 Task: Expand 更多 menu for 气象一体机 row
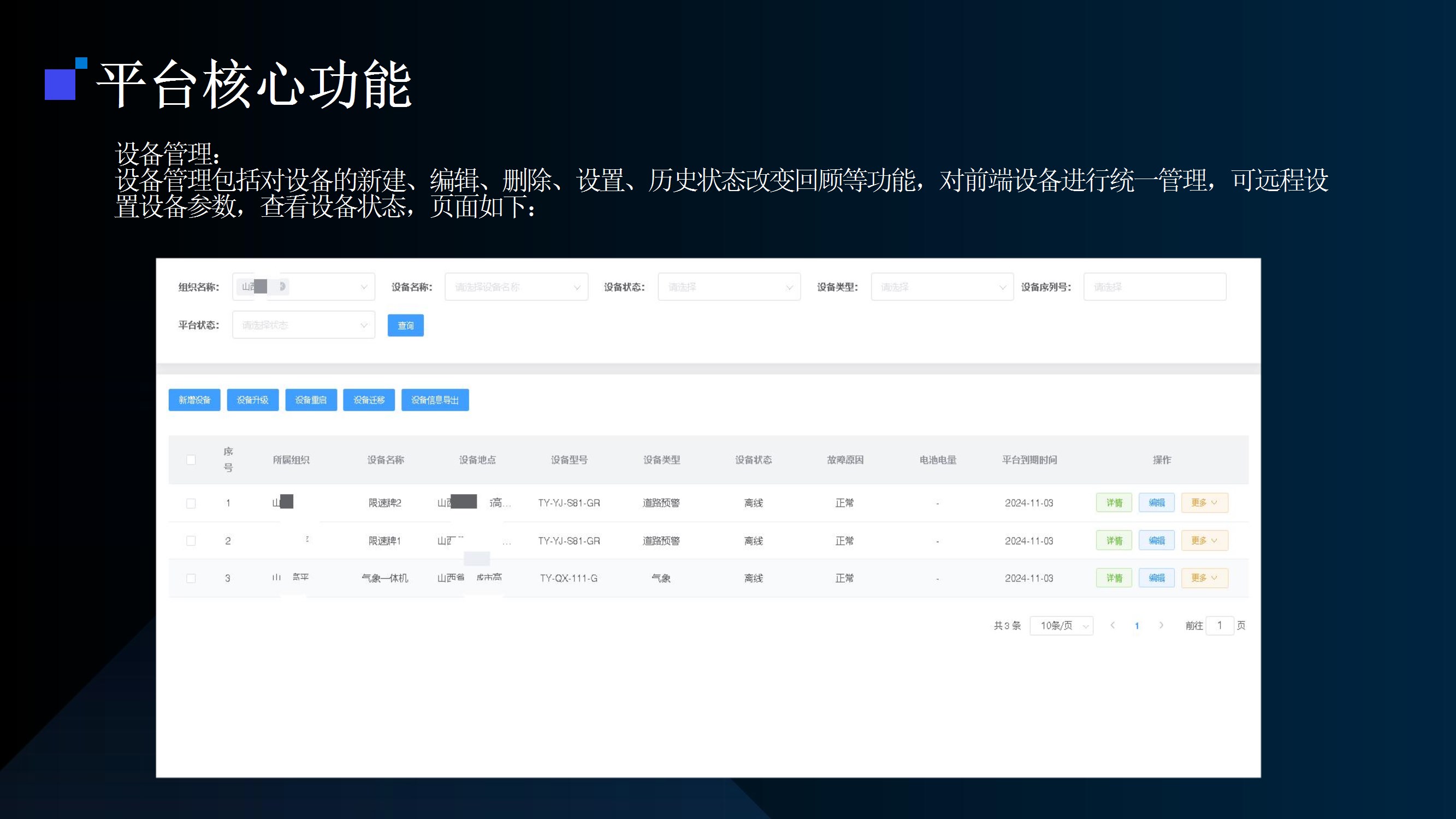pyautogui.click(x=1204, y=578)
